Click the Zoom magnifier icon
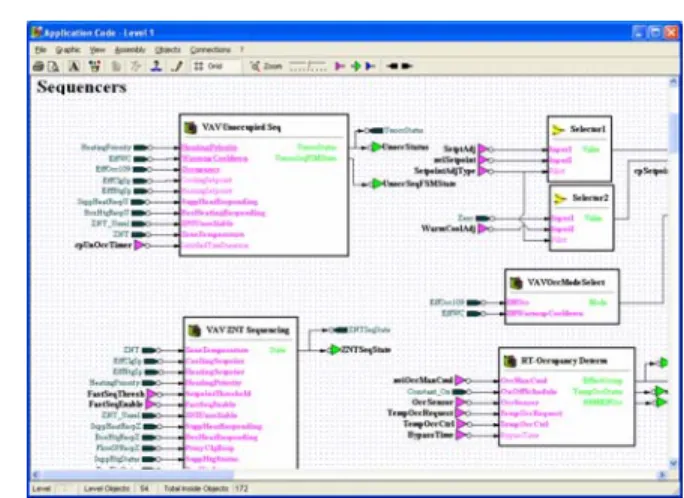Screen dimensions: 684x498 254,66
